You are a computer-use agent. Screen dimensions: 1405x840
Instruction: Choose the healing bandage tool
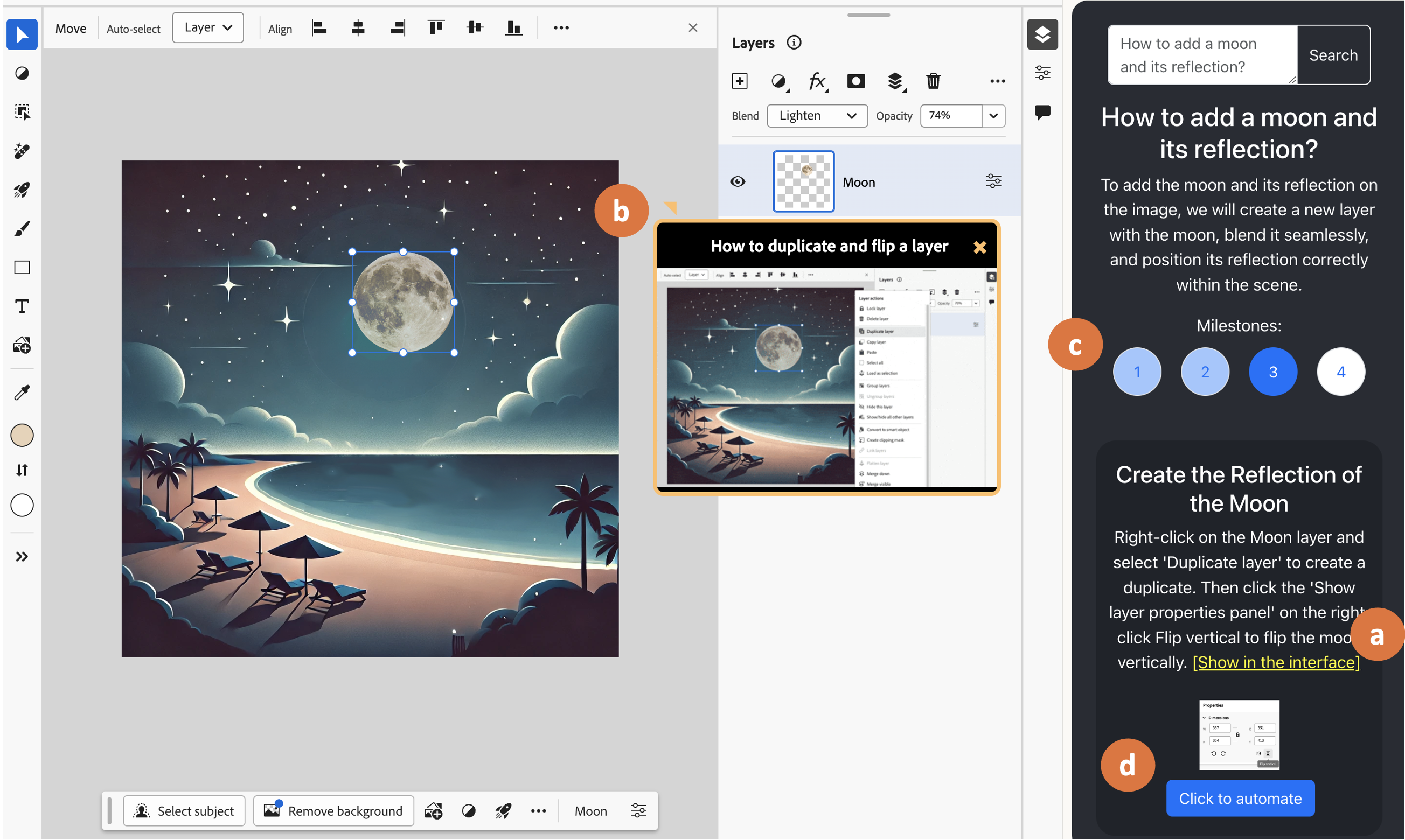point(22,151)
